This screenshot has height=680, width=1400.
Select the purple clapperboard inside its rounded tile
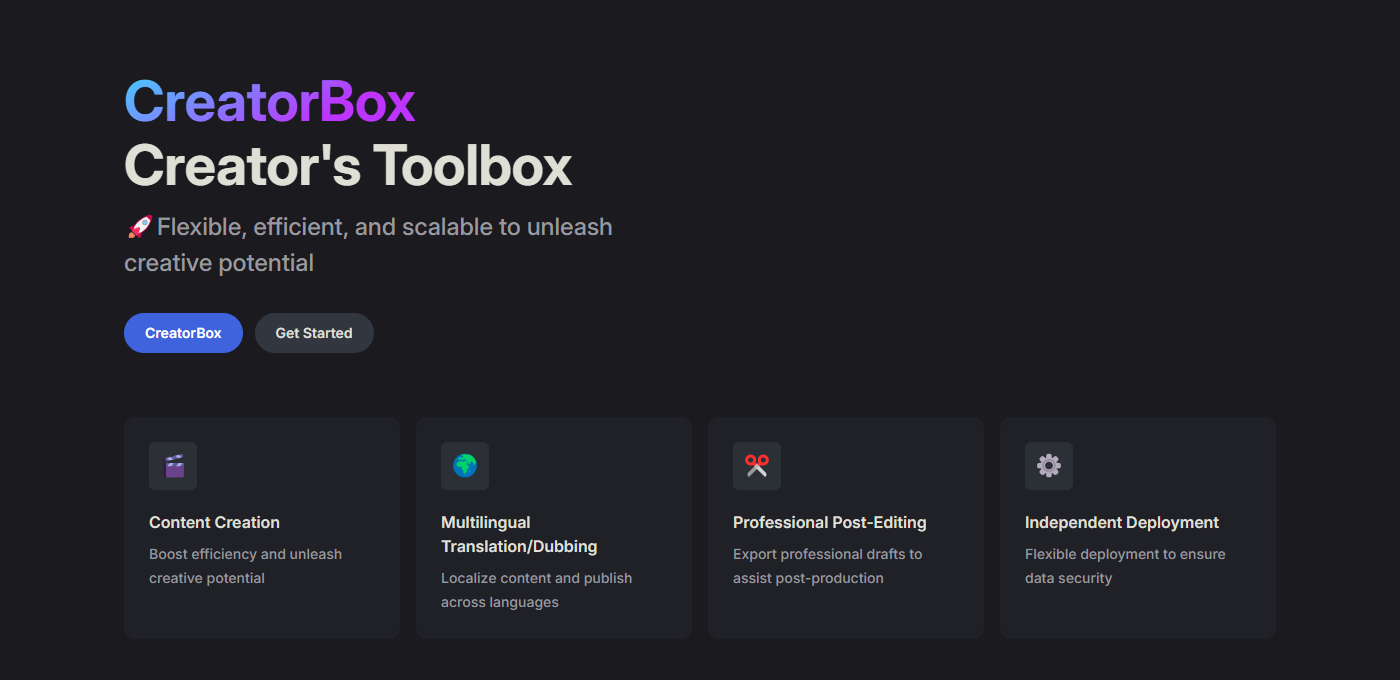(x=173, y=466)
